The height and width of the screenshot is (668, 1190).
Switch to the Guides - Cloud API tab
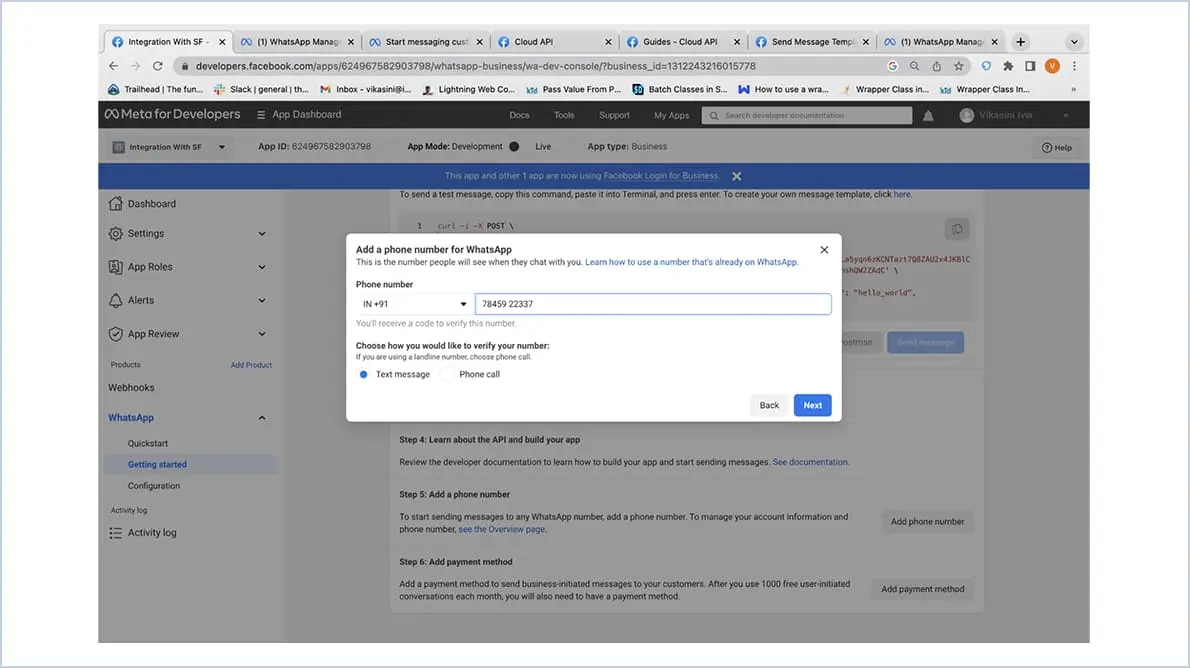(683, 42)
